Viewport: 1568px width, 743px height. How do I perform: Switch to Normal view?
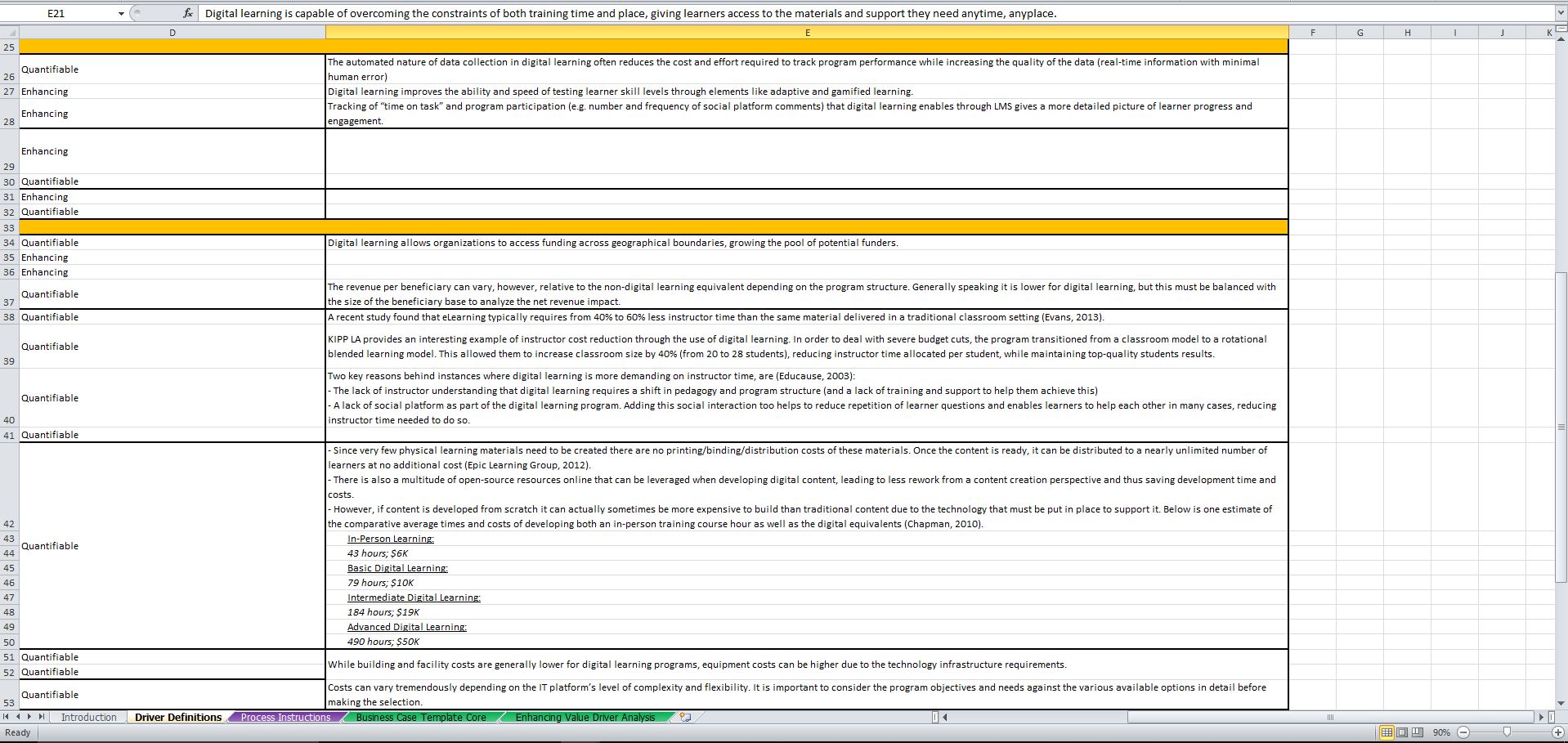pos(1387,732)
